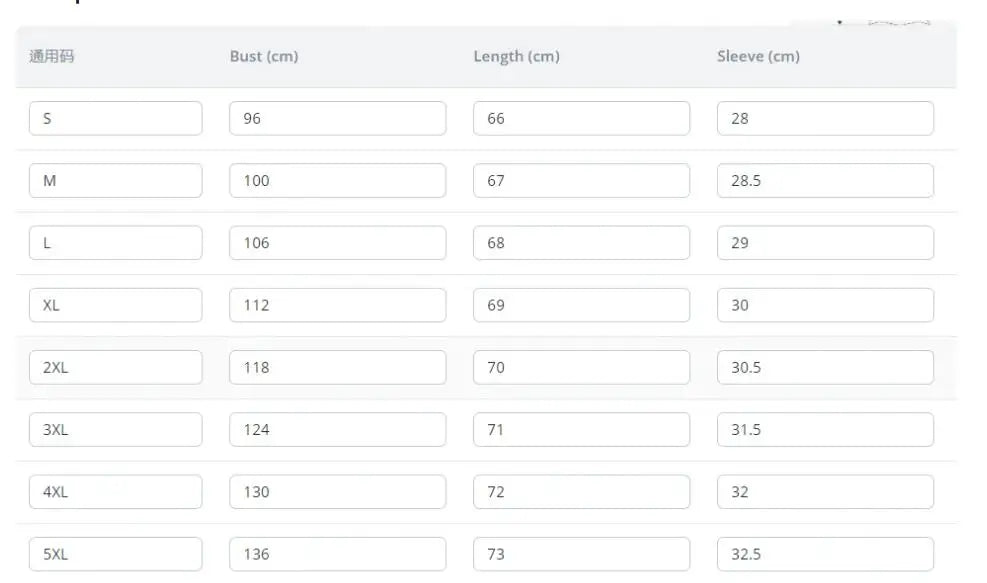Click the Bust input with 118
Screen dimensions: 987x583
pyautogui.click(x=337, y=367)
